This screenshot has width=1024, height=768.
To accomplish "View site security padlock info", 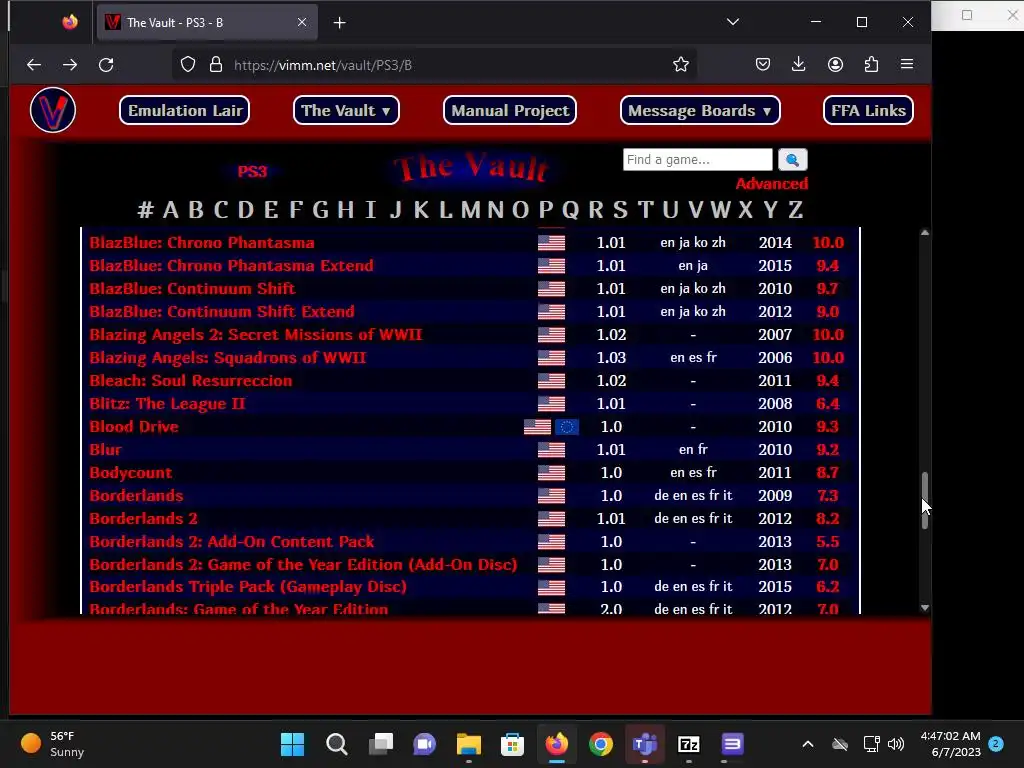I will pyautogui.click(x=216, y=65).
